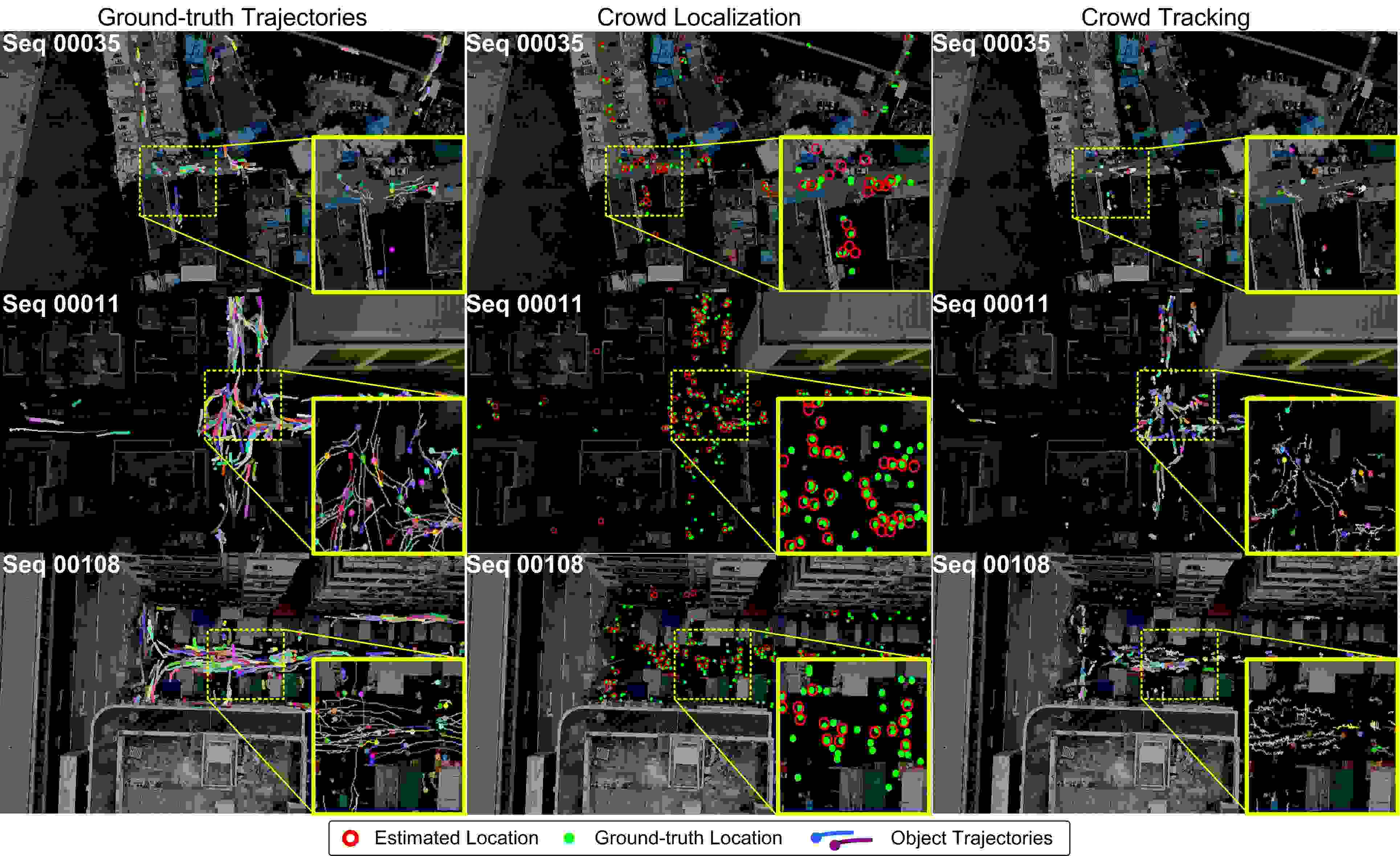The width and height of the screenshot is (1400, 856).
Task: Select the 'Ground-truth Location' legend label
Action: [688, 838]
